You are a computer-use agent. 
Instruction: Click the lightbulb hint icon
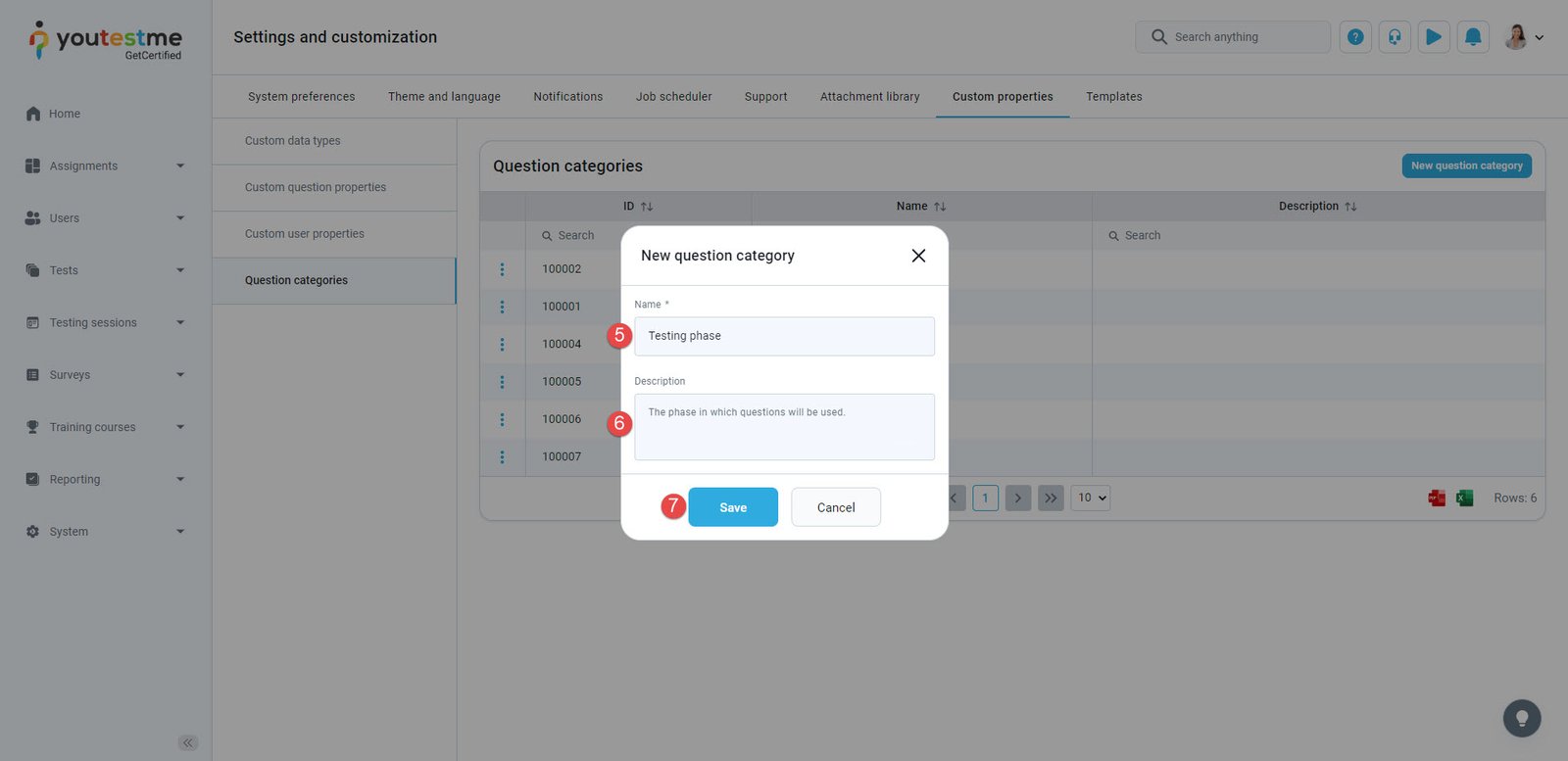[x=1521, y=718]
